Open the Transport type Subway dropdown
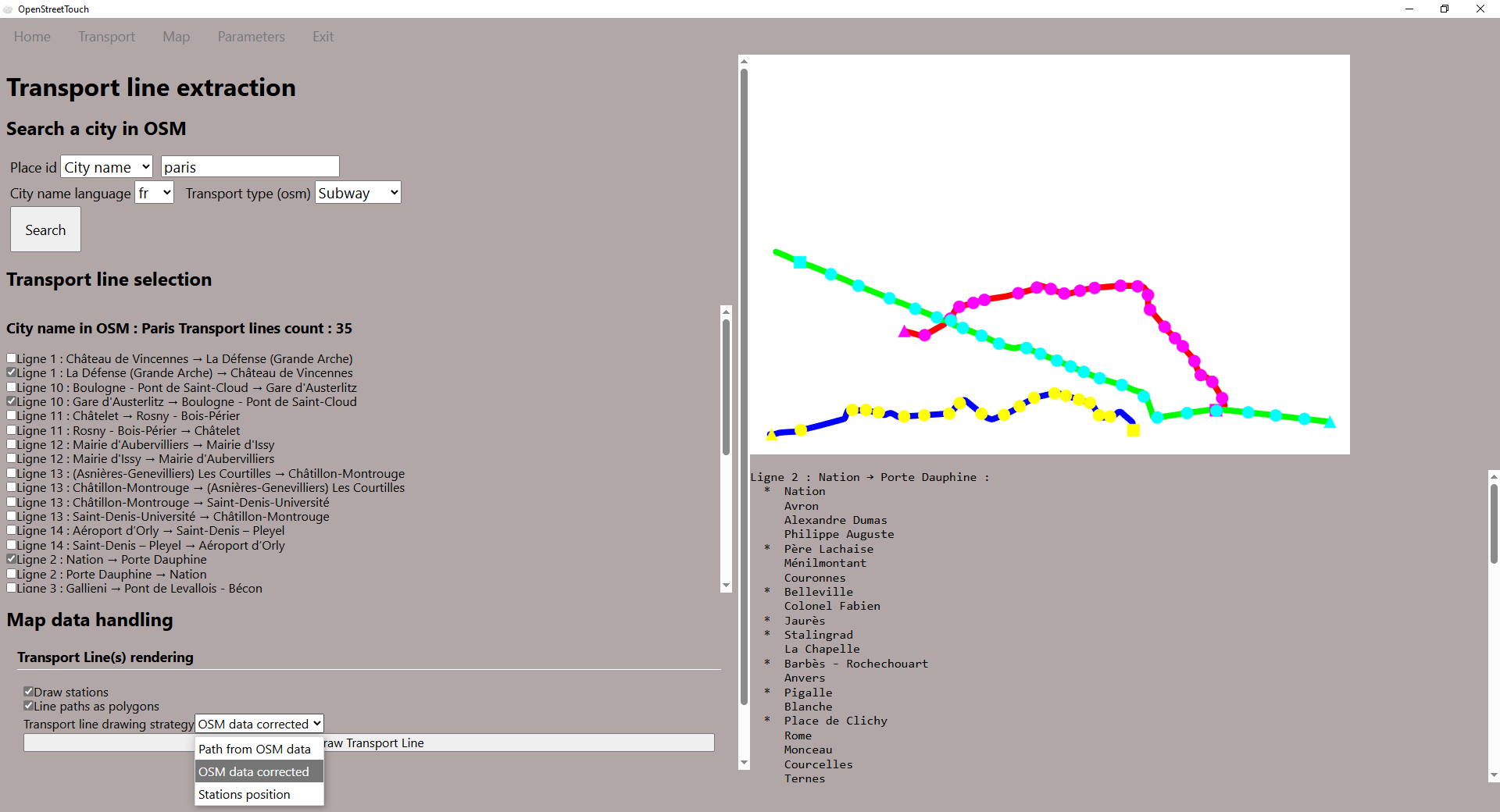 point(358,193)
